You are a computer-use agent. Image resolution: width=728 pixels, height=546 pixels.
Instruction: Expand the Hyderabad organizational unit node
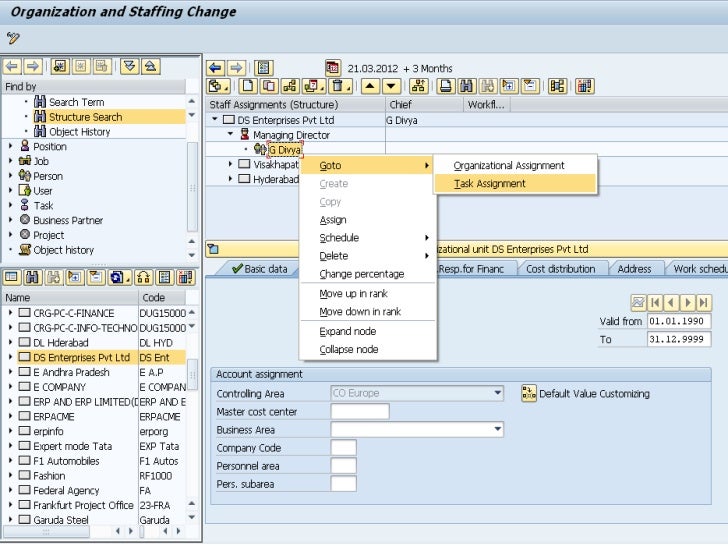click(x=231, y=179)
